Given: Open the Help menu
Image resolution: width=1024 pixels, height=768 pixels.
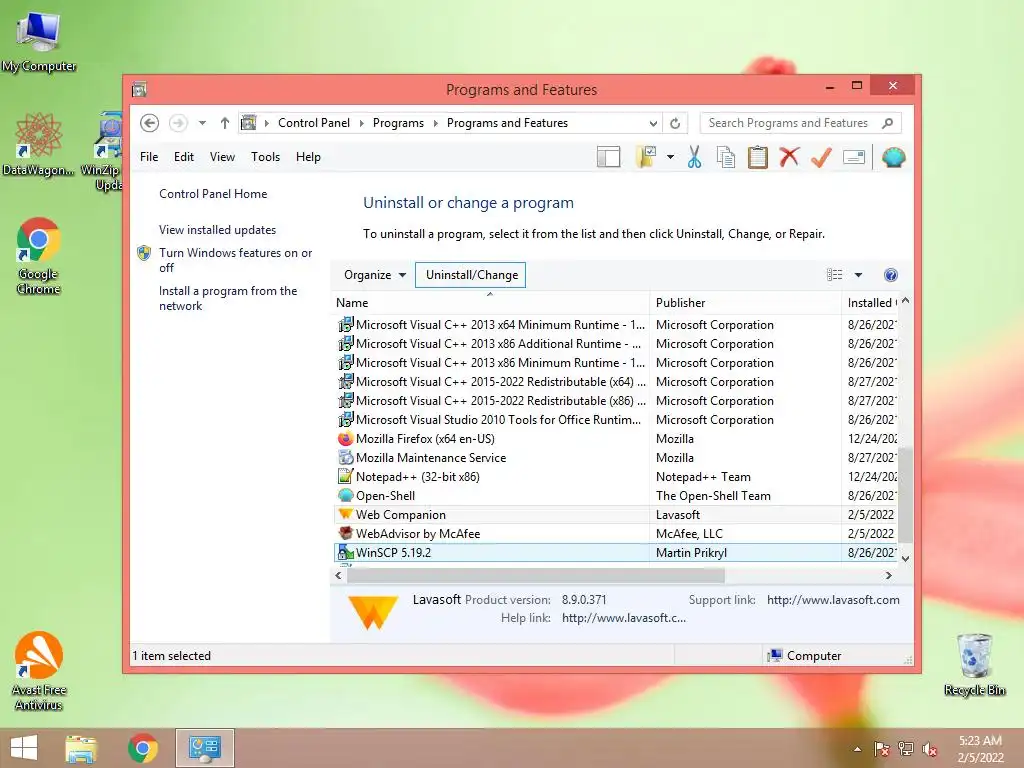Looking at the screenshot, I should 308,157.
